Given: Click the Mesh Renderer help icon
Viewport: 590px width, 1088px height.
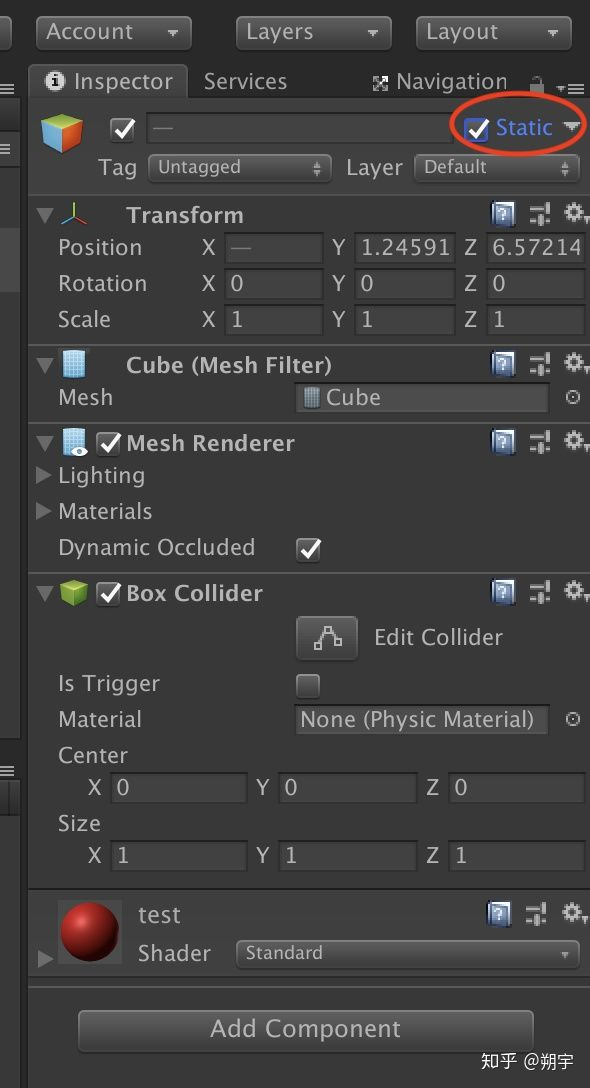Looking at the screenshot, I should pos(503,441).
